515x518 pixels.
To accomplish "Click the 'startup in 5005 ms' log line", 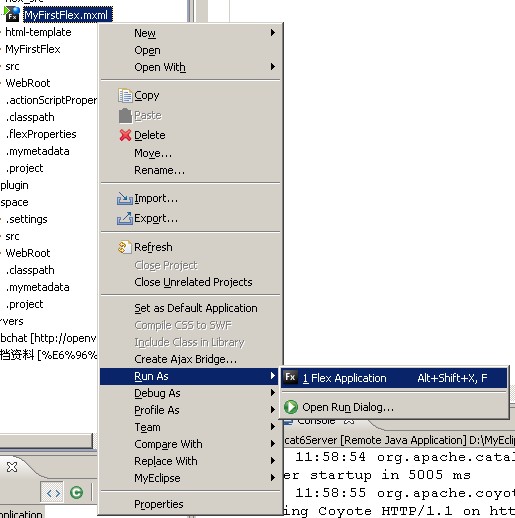I will click(377, 475).
